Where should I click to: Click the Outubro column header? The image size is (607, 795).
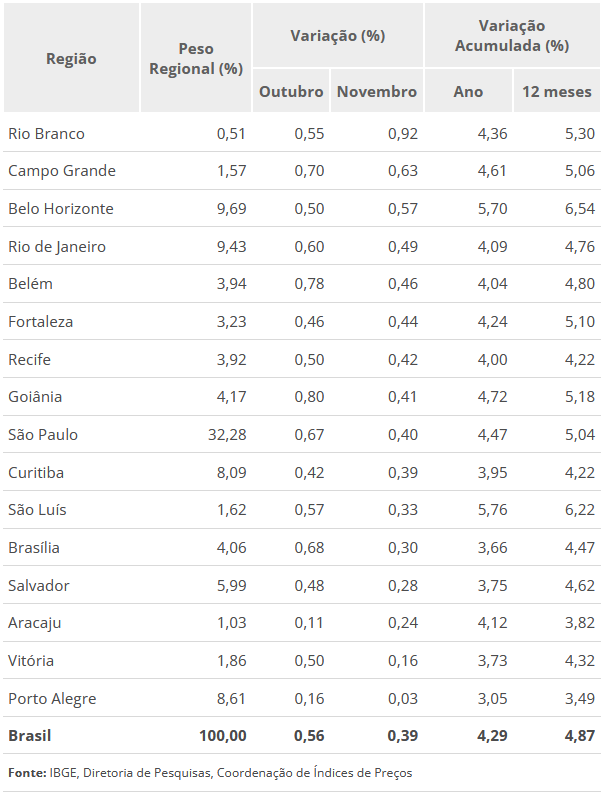coord(291,91)
